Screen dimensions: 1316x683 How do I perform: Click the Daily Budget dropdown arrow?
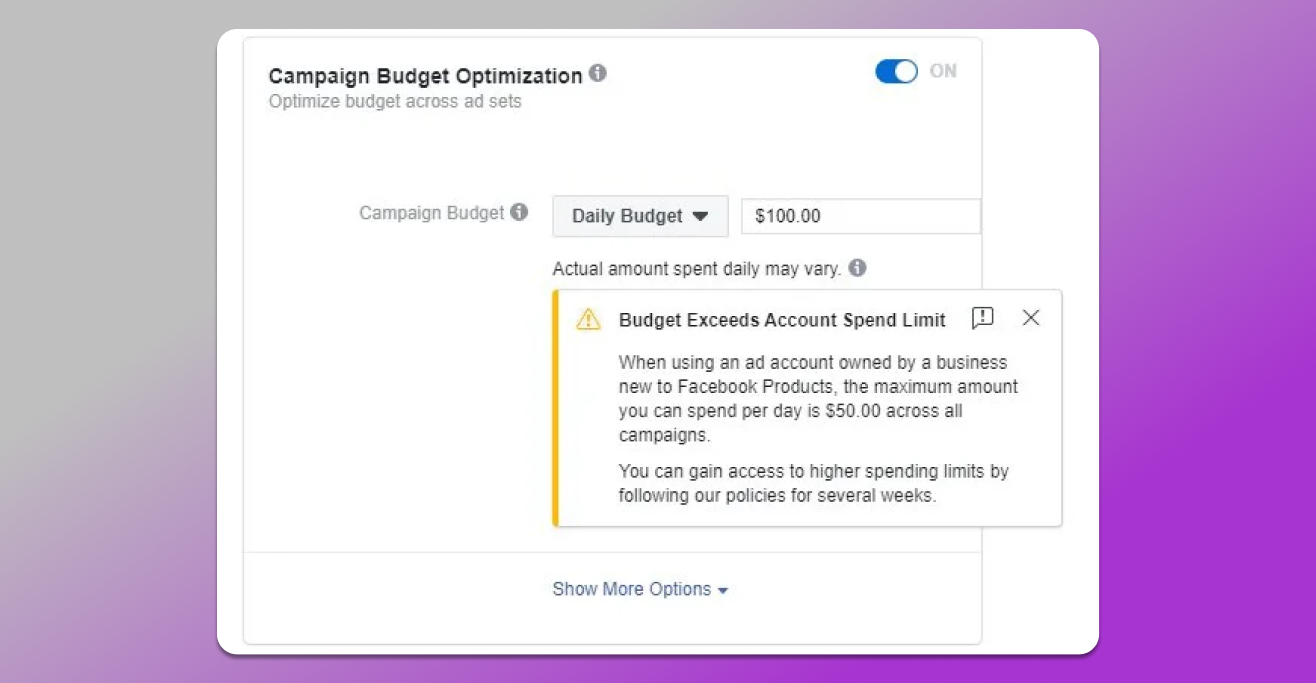click(700, 216)
